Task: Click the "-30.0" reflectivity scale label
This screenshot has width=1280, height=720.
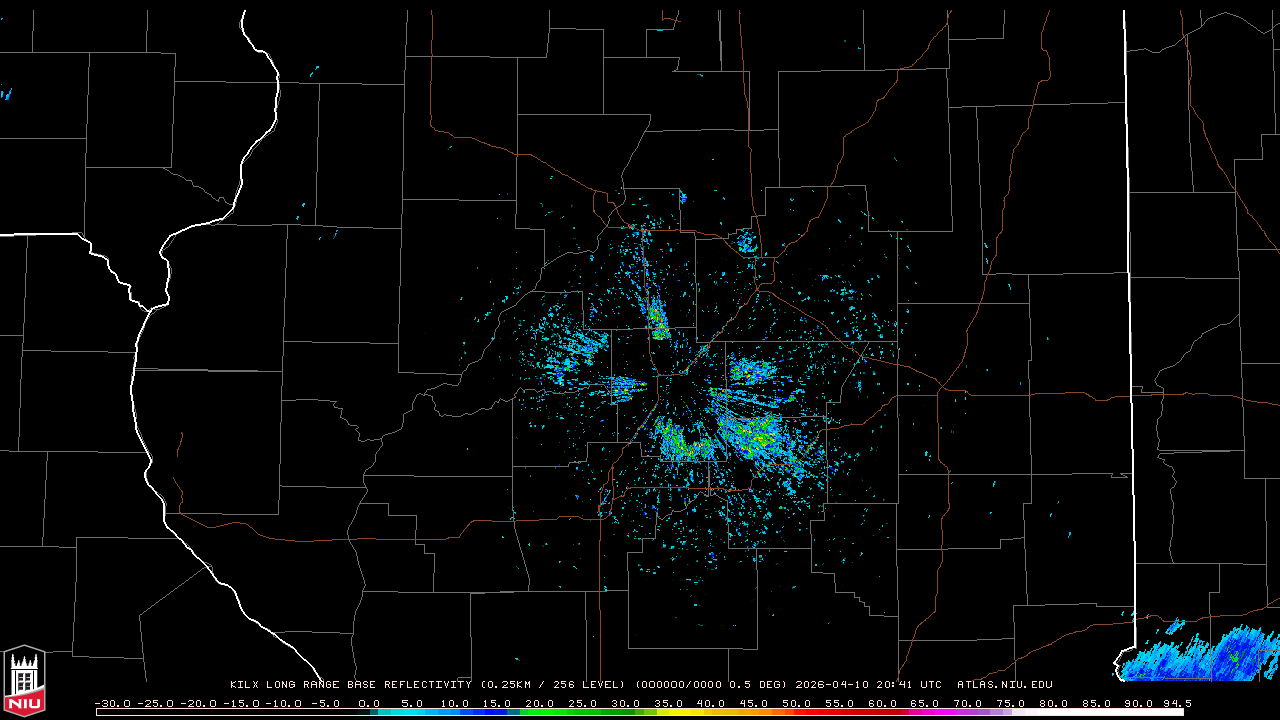Action: pos(113,704)
